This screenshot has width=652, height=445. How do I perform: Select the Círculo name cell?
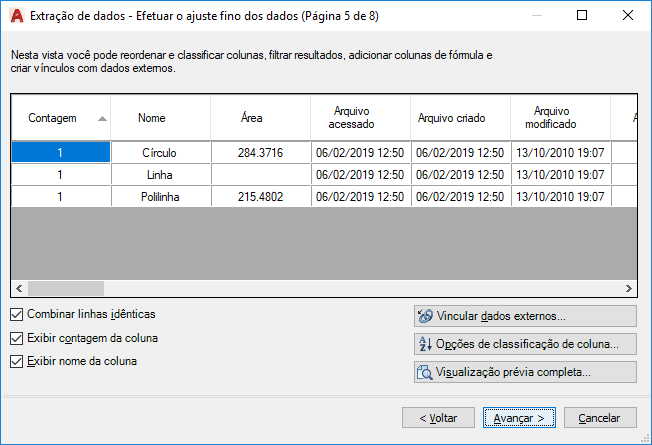[x=160, y=153]
